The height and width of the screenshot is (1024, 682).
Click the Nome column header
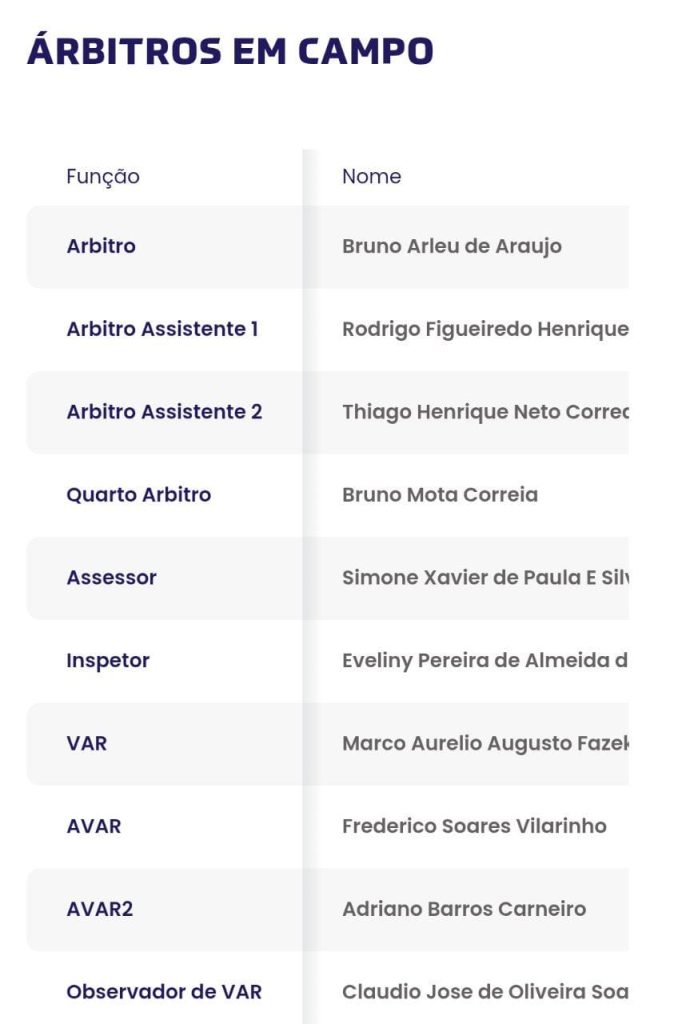click(371, 177)
